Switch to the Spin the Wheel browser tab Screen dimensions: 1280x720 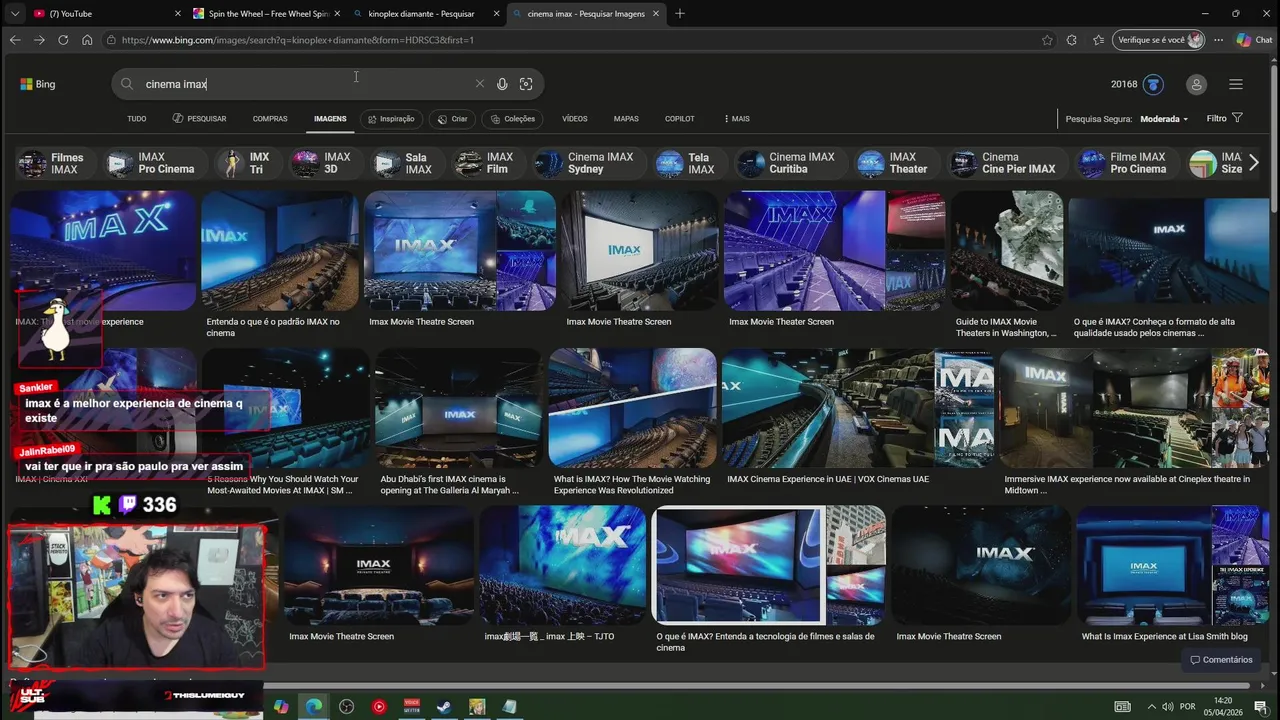(x=265, y=14)
